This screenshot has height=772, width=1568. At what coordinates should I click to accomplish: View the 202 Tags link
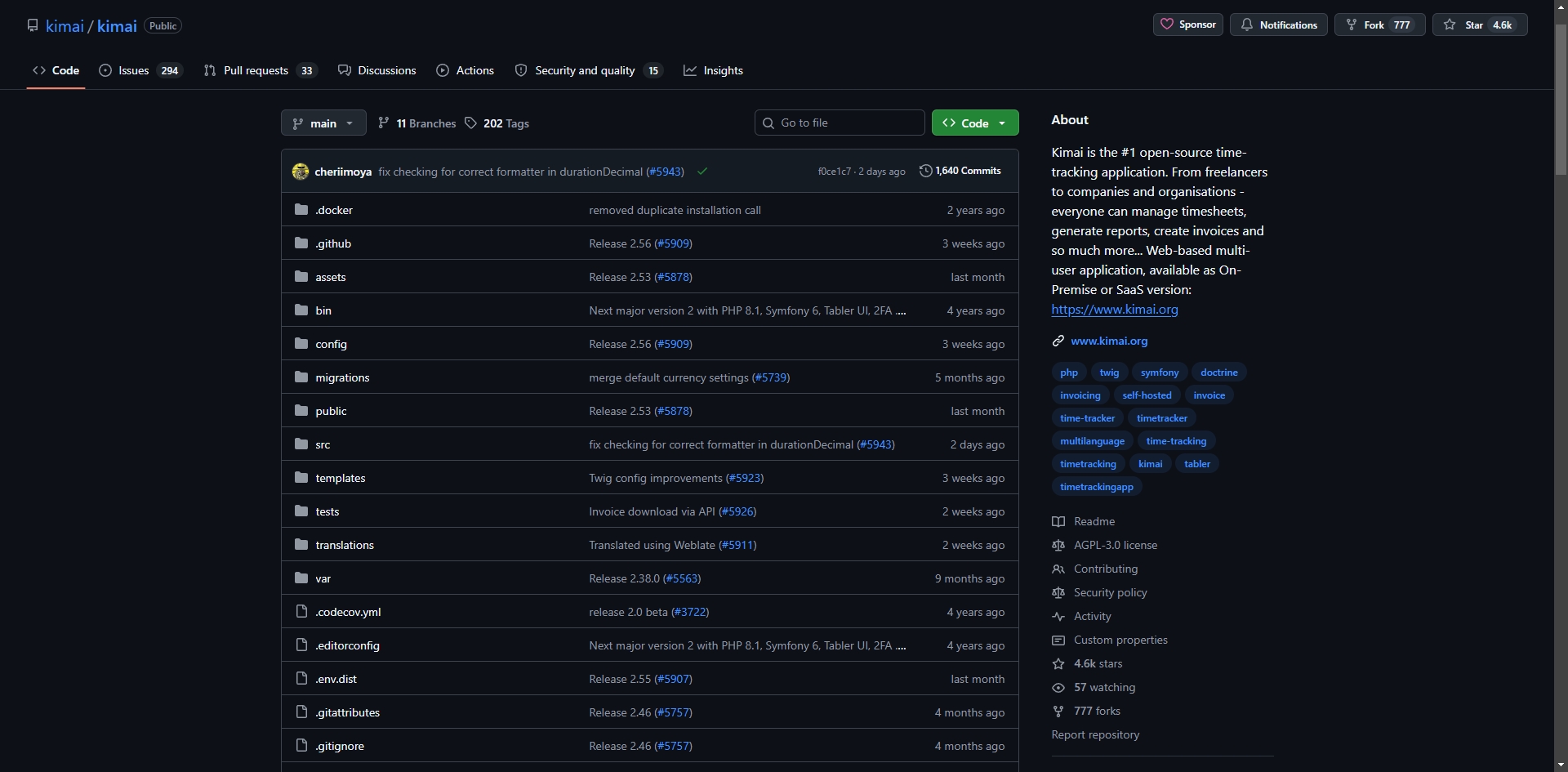tap(497, 123)
